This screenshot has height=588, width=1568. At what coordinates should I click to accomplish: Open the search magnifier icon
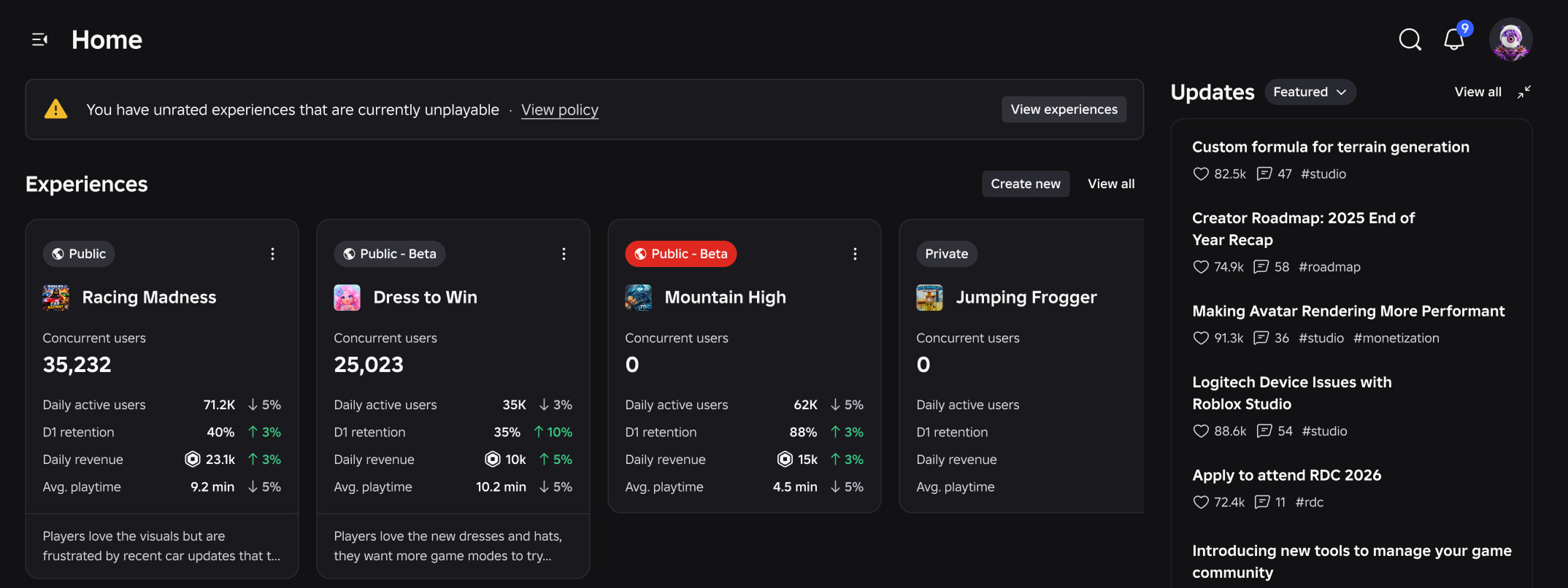click(1410, 39)
